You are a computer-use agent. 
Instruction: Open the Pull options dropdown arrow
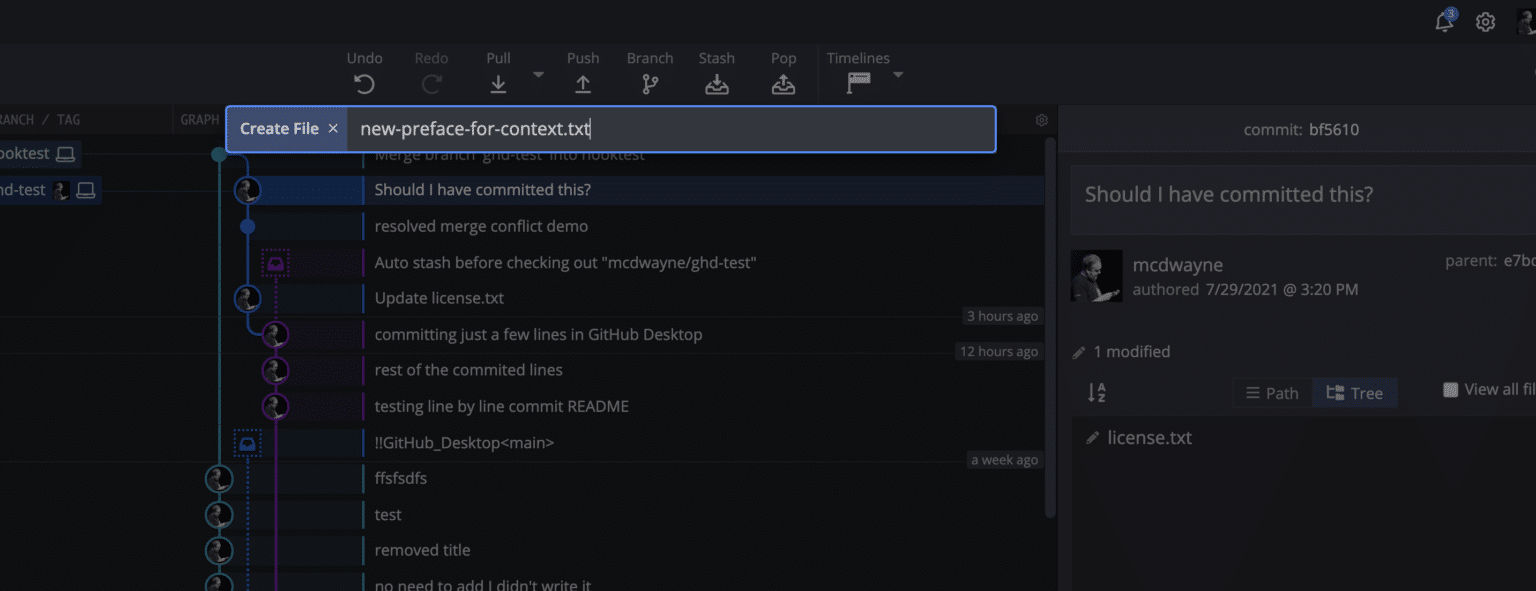click(x=537, y=75)
